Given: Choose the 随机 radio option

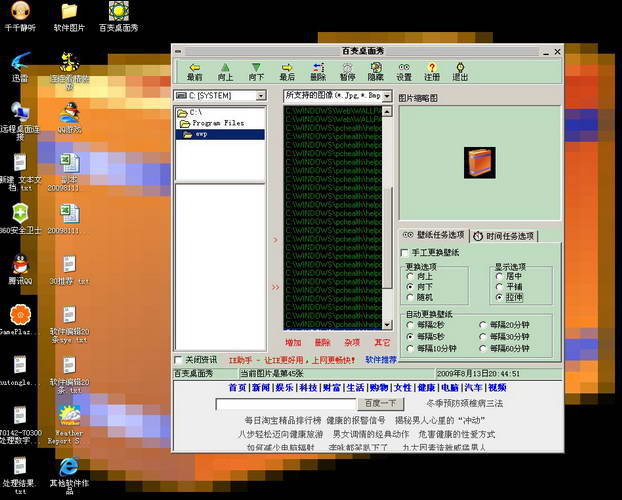Looking at the screenshot, I should point(410,297).
